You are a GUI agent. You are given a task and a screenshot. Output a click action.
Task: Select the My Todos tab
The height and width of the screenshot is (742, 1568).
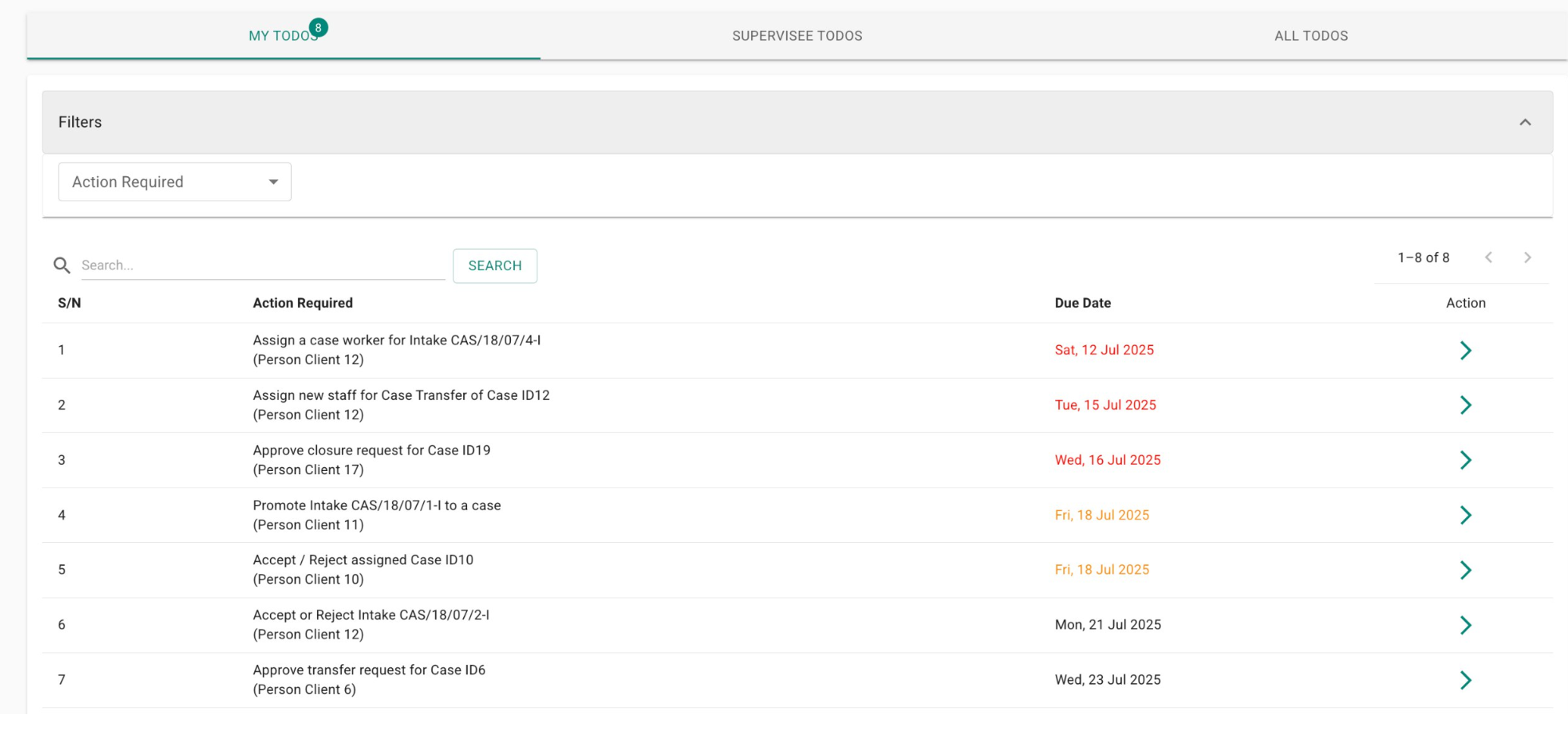(283, 36)
